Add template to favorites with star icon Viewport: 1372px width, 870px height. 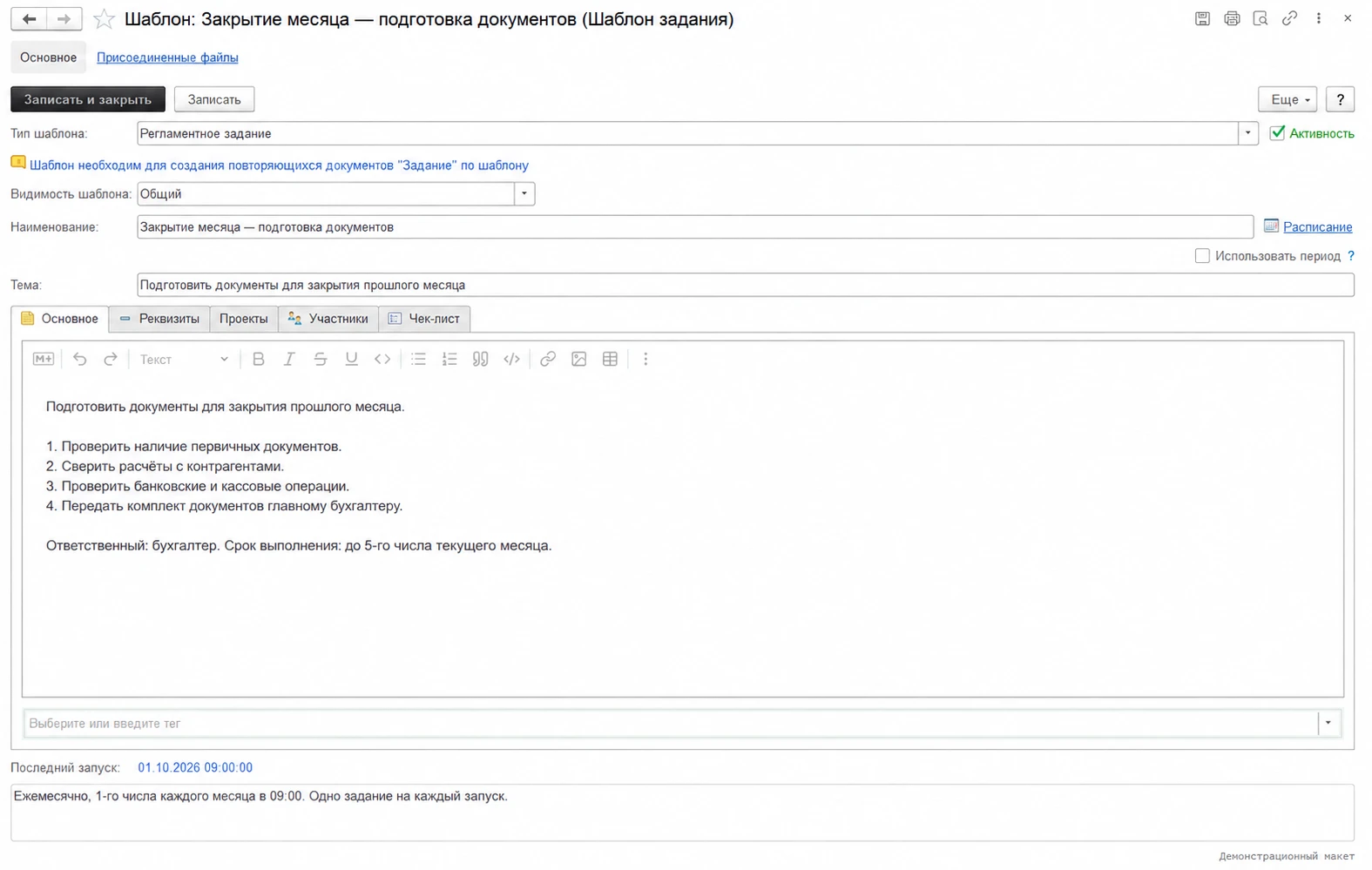click(104, 19)
